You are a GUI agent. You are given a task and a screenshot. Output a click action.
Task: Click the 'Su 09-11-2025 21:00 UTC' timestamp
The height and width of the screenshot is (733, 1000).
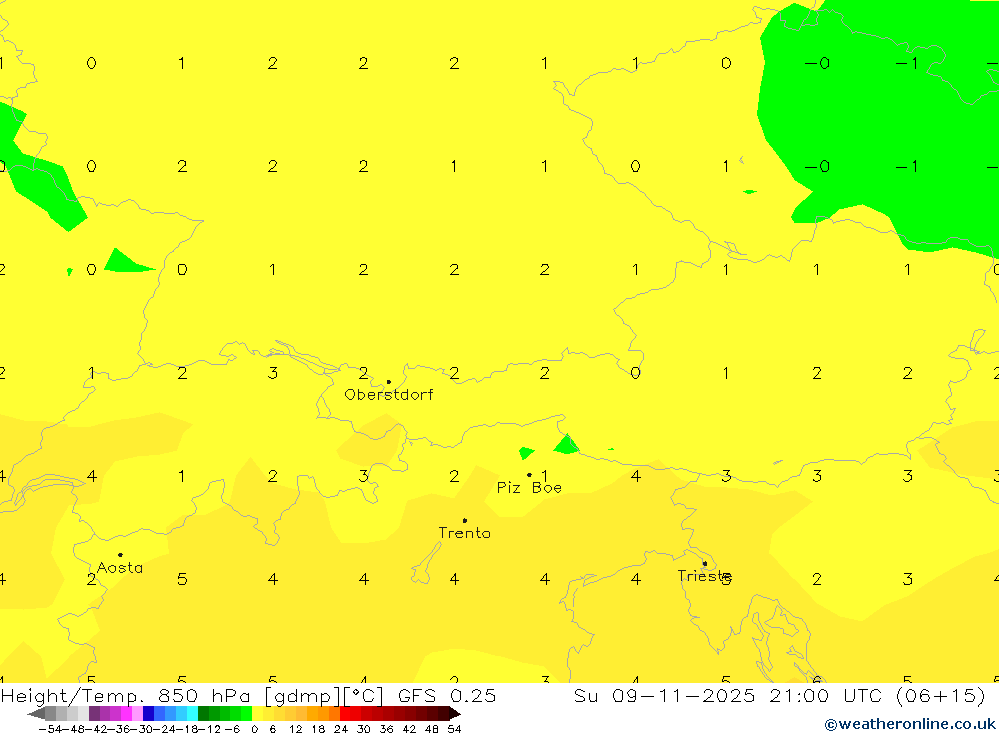point(729,695)
